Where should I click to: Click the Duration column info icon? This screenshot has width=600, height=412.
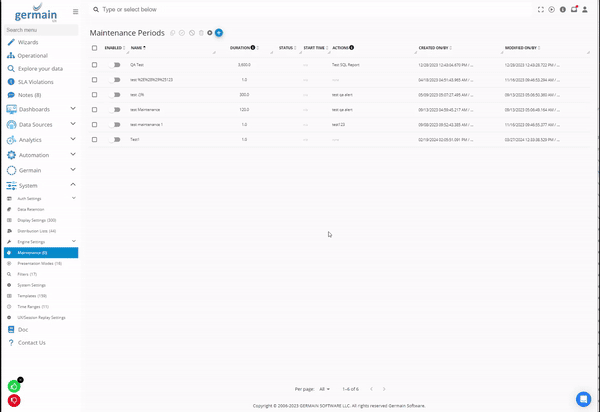[x=254, y=47]
